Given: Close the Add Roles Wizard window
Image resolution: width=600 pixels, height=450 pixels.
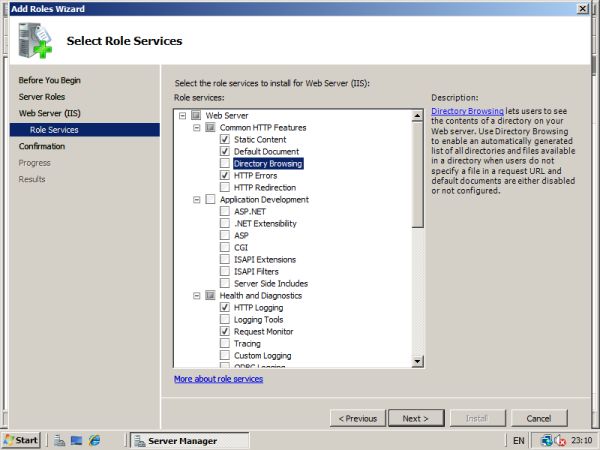Looking at the screenshot, I should pyautogui.click(x=582, y=8).
